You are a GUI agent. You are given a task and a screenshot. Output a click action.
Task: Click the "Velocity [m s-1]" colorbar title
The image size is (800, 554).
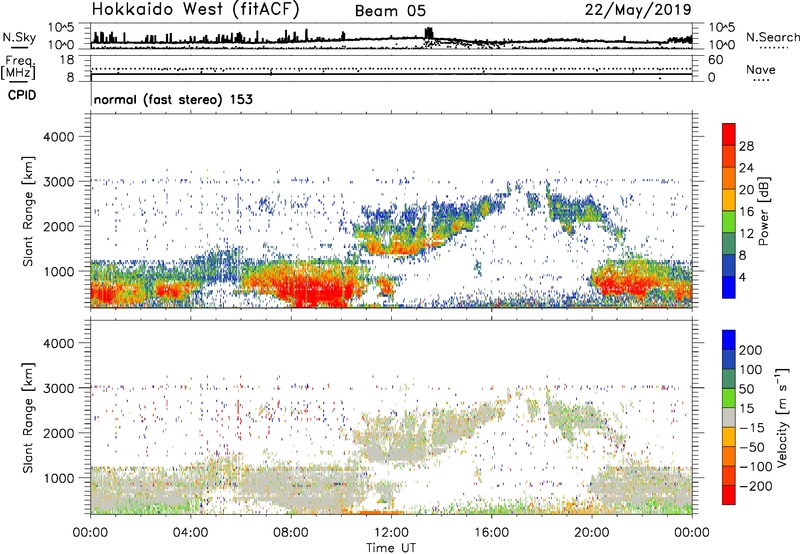coord(782,418)
